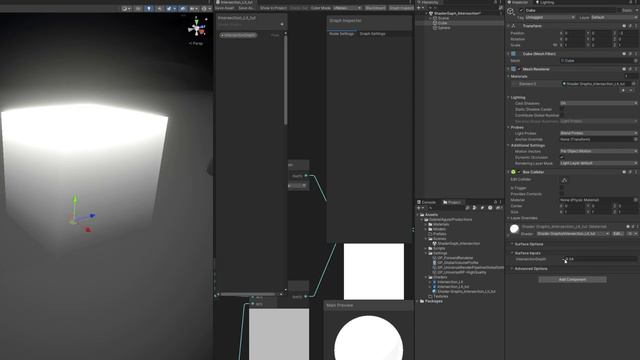Click the Edit Collider icon button
The height and width of the screenshot is (360, 640).
[x=564, y=180]
